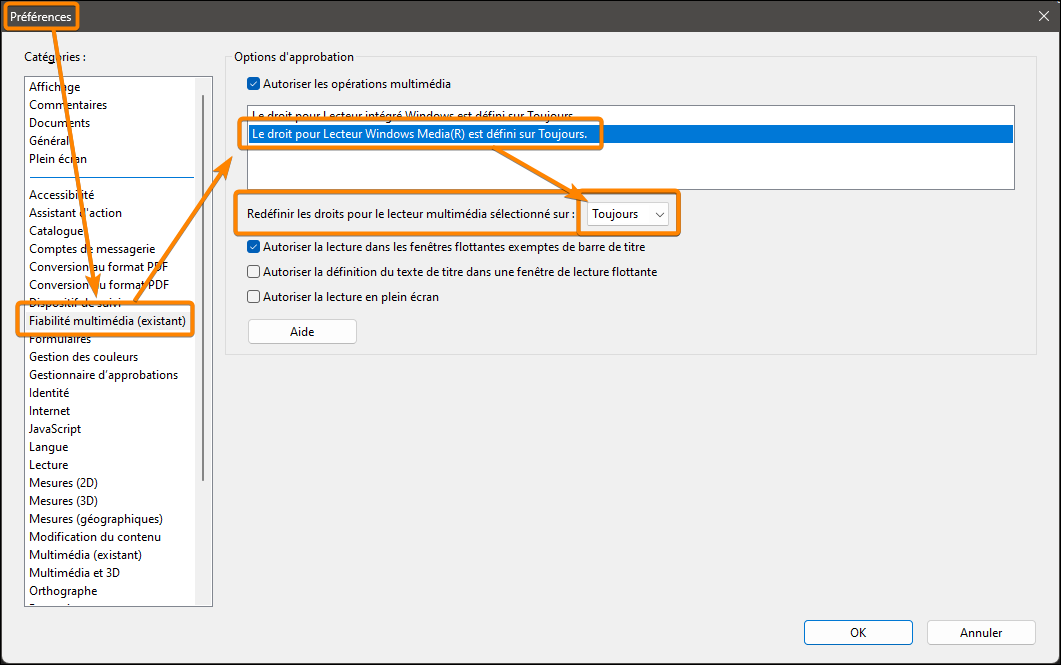This screenshot has width=1061, height=665.
Task: Cancel the dialog with Annuler
Action: click(x=980, y=632)
